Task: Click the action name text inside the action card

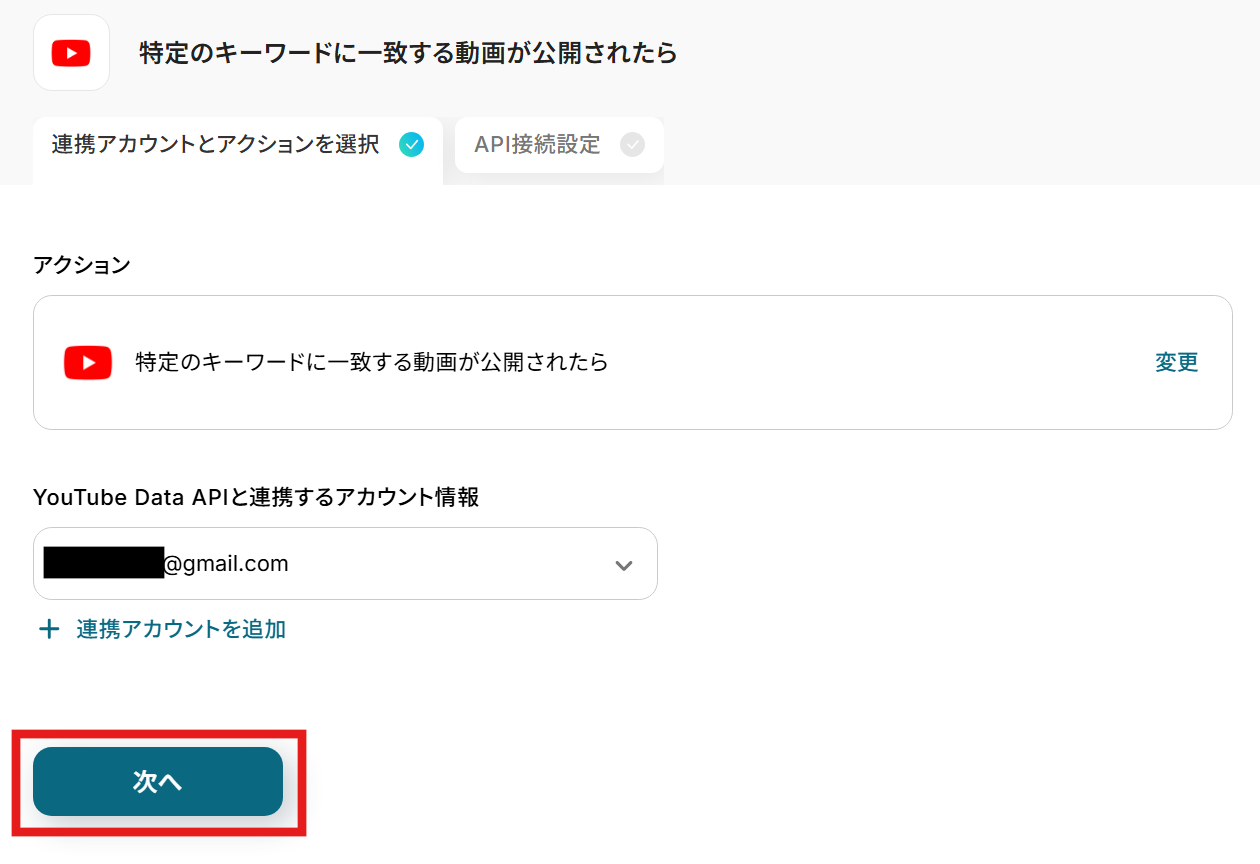Action: pos(372,362)
